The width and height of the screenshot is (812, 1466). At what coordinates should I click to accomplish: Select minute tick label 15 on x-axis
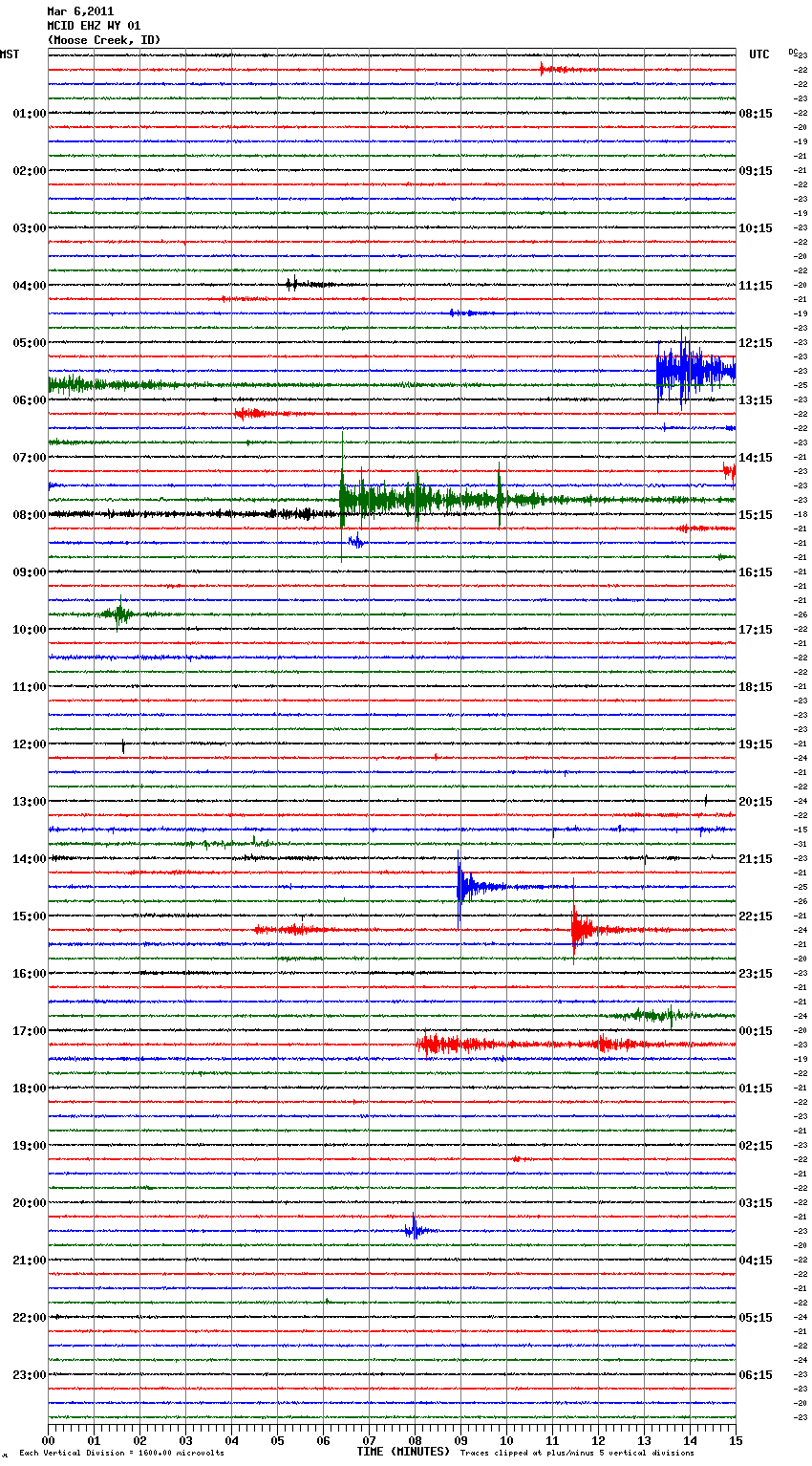(x=736, y=1439)
